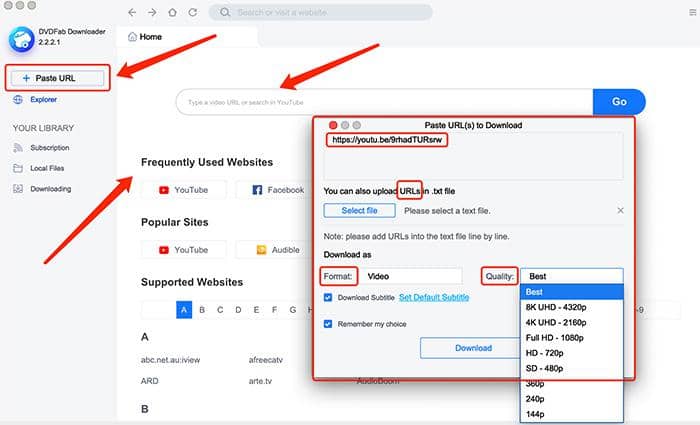Click the pasted youtu.be URL text
Screen dimensions: 700x425
pos(387,140)
